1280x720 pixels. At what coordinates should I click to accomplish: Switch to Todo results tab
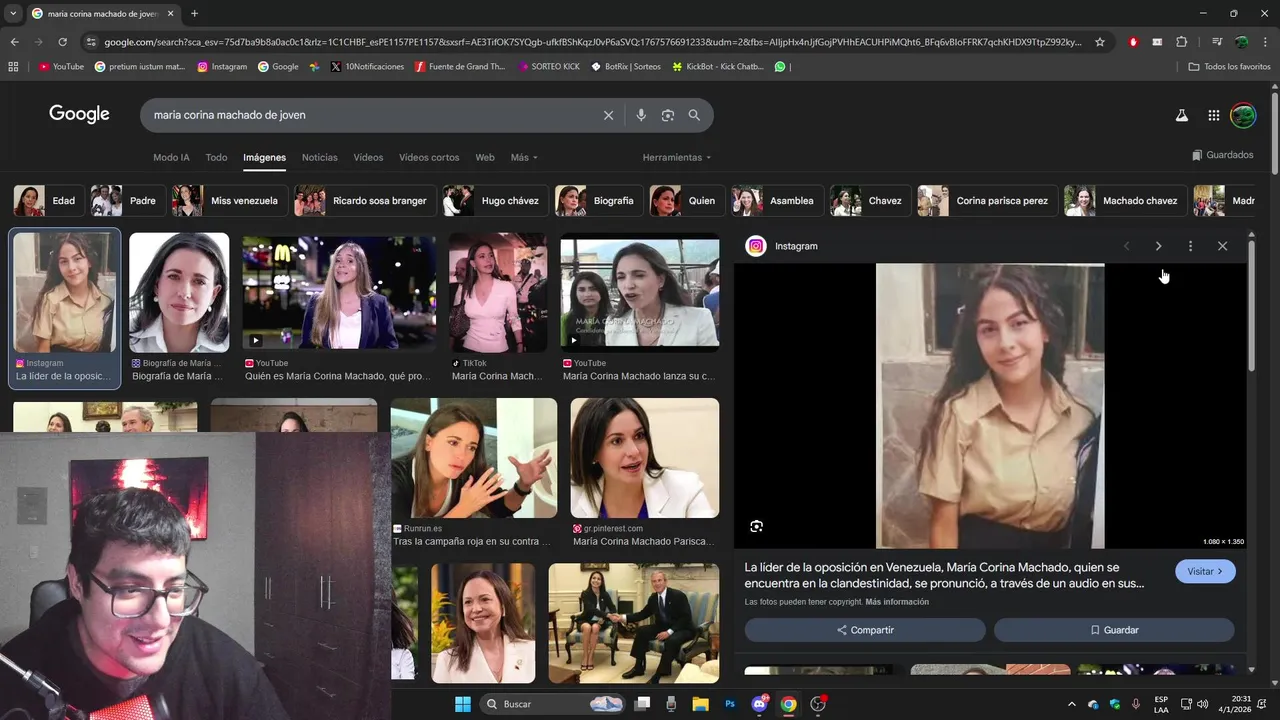[216, 158]
